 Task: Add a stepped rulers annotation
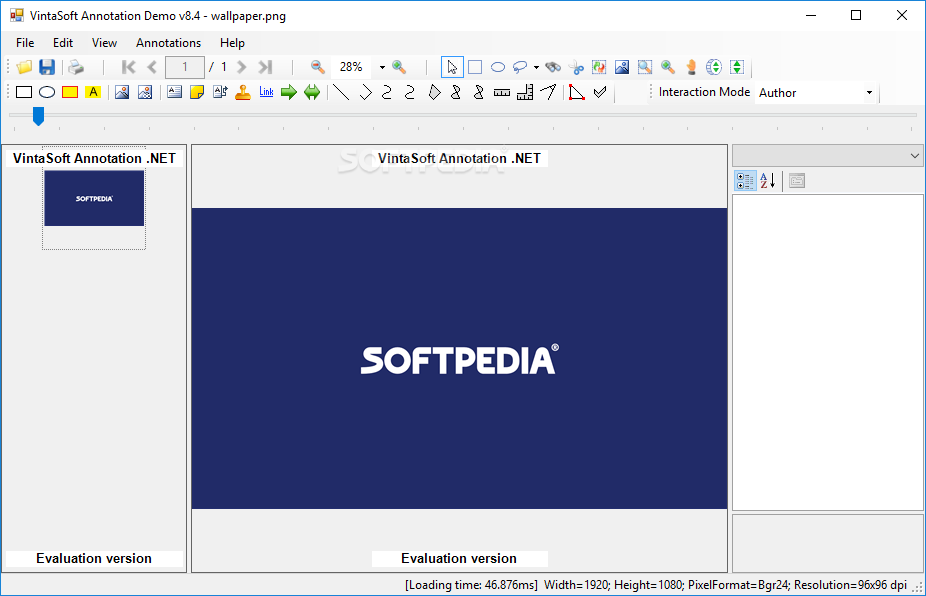525,92
